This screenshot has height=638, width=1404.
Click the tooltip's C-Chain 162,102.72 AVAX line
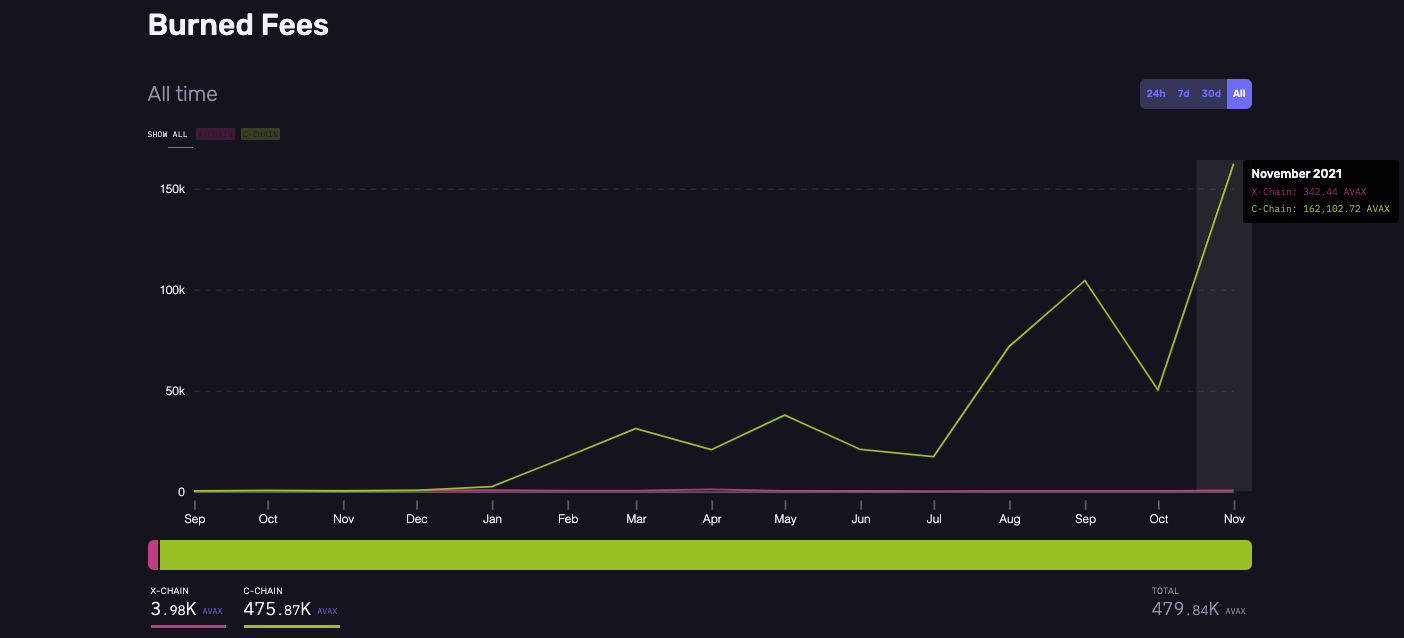pyautogui.click(x=1320, y=209)
